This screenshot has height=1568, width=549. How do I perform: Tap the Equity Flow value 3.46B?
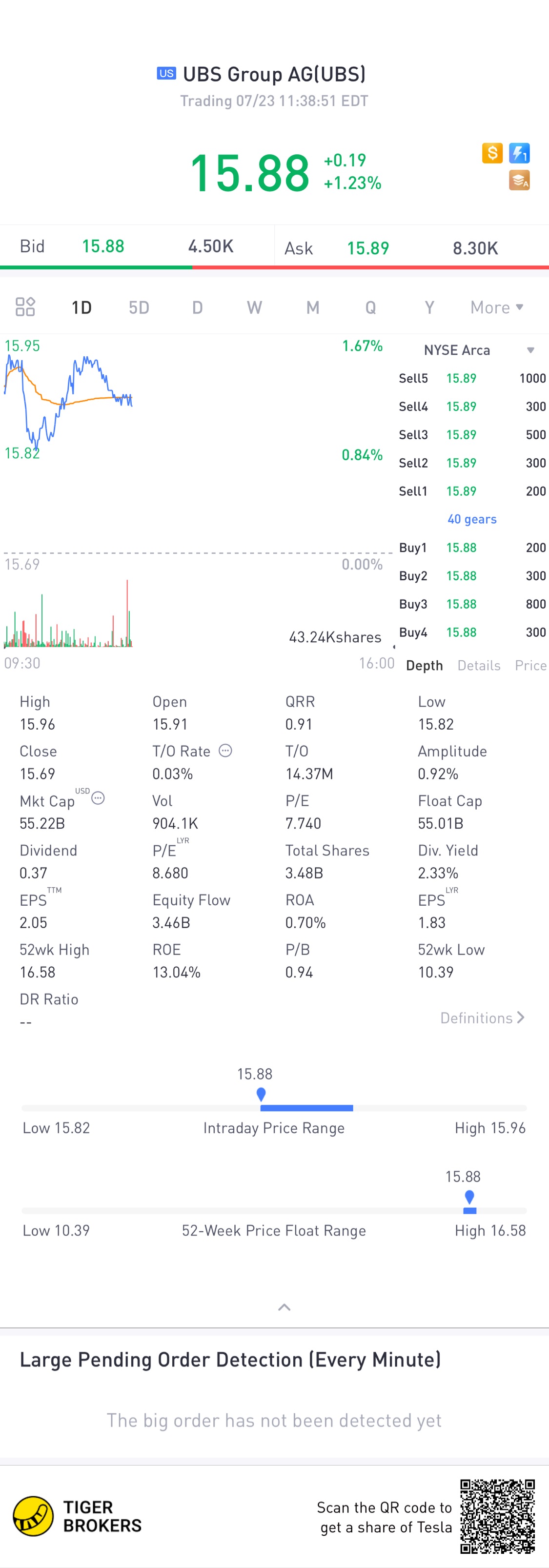171,922
